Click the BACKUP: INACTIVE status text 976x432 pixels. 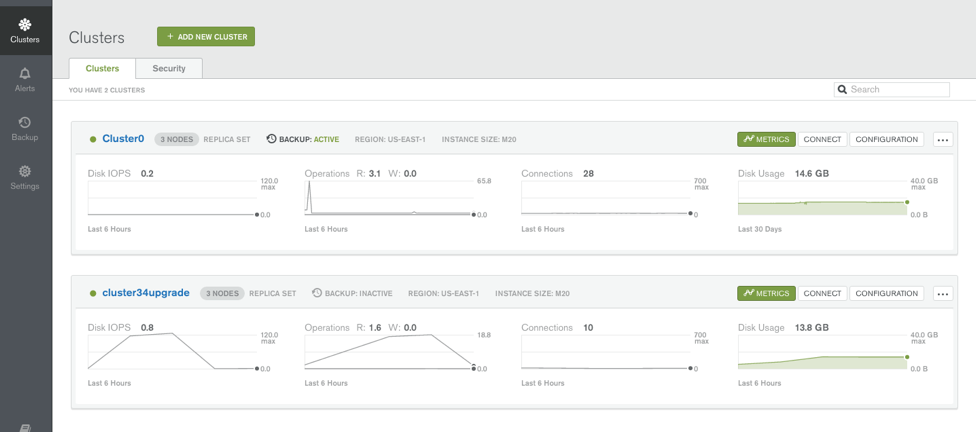tap(359, 293)
